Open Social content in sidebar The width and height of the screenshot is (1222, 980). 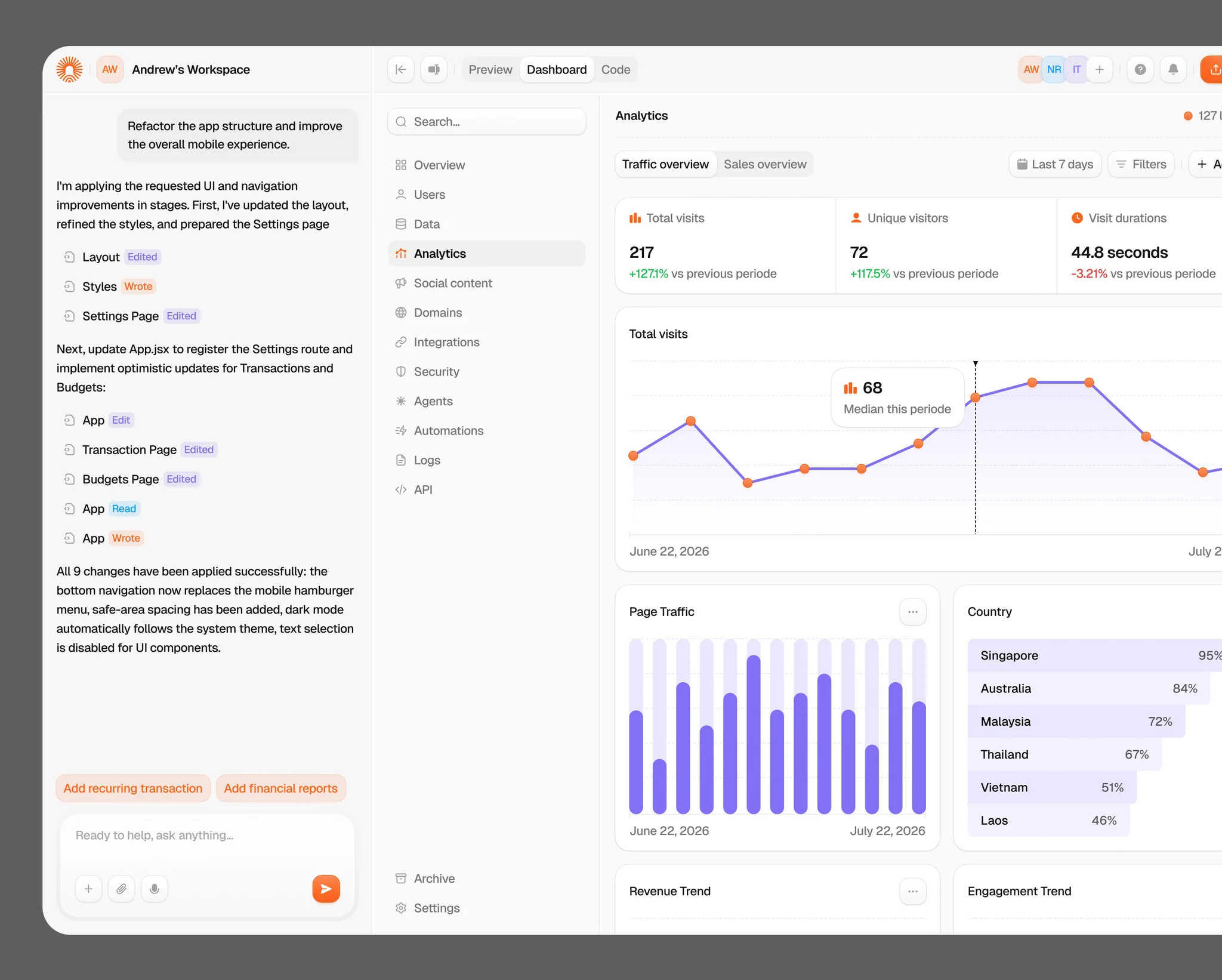tap(487, 283)
